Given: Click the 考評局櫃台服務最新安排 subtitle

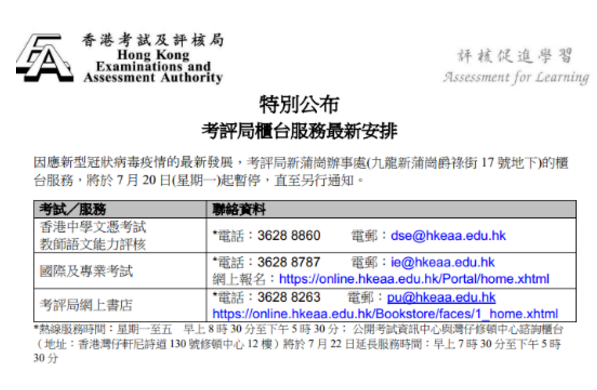Looking at the screenshot, I should (x=299, y=131).
